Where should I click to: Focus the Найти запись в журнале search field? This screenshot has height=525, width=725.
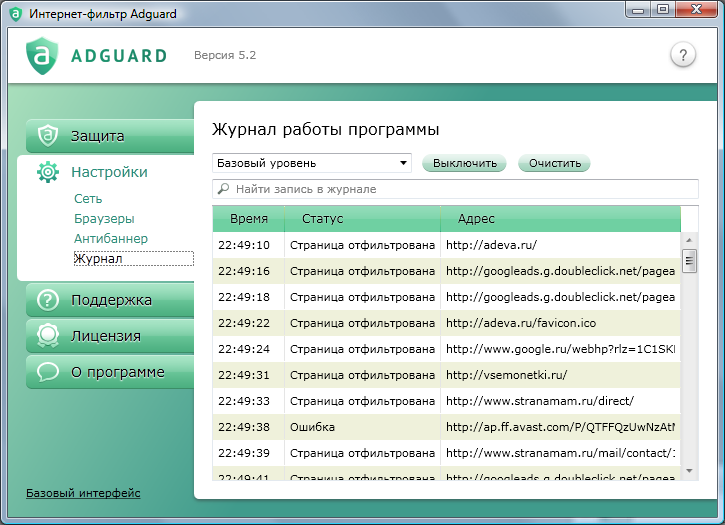455,189
